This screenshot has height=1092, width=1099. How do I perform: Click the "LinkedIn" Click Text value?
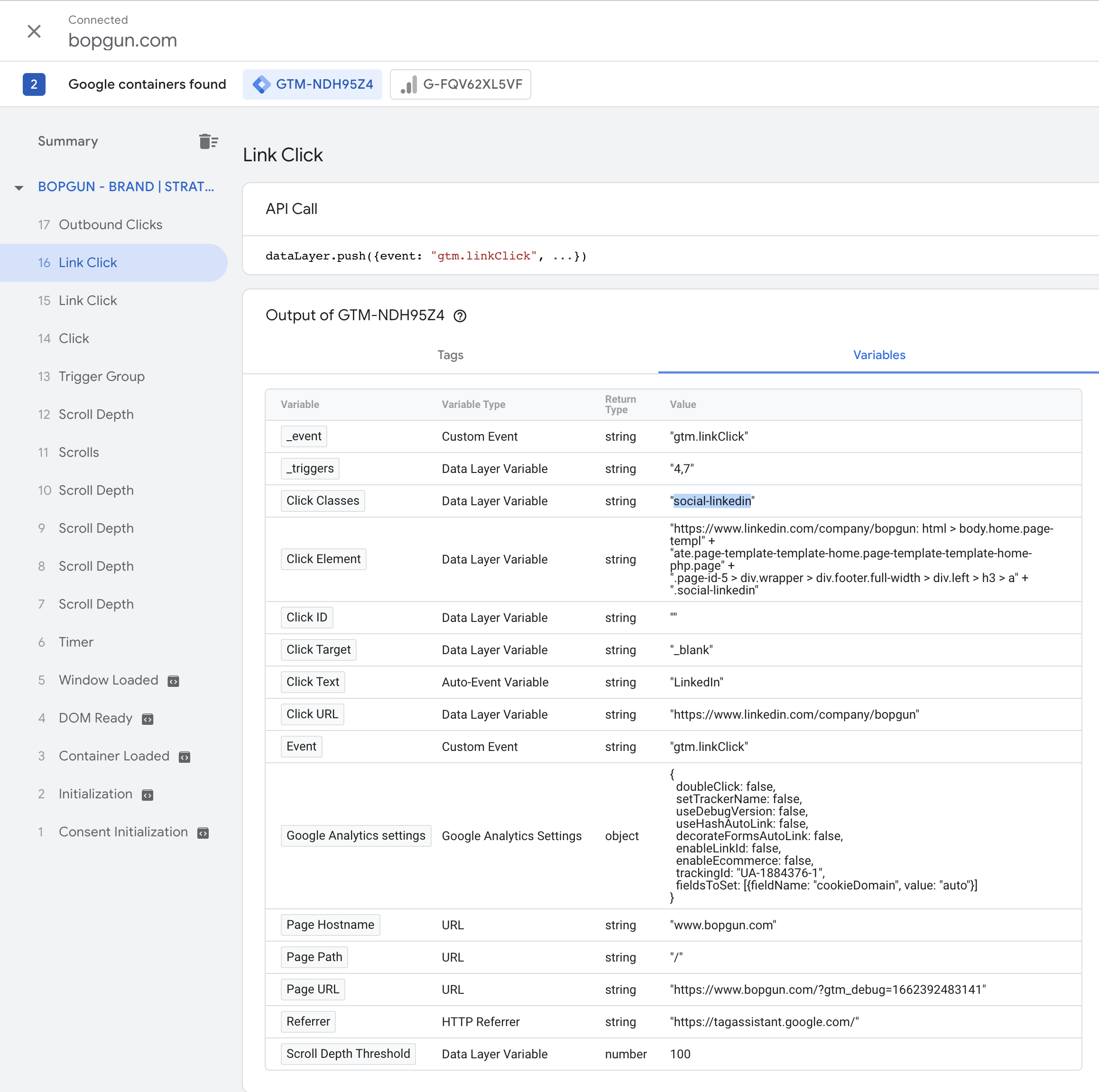click(696, 682)
